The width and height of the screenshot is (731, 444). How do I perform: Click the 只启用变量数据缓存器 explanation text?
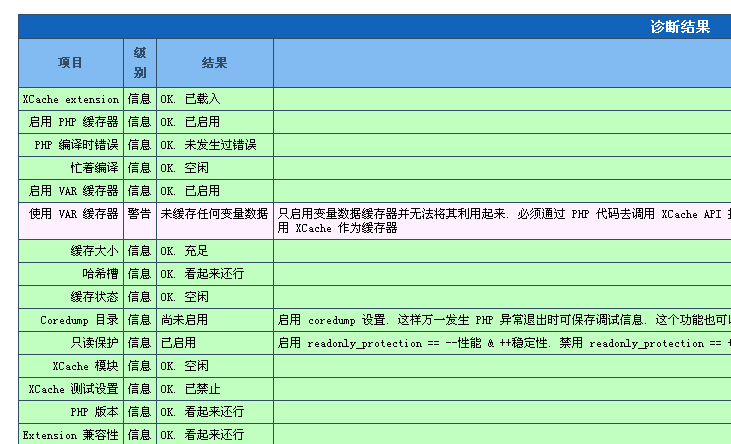tap(504, 221)
